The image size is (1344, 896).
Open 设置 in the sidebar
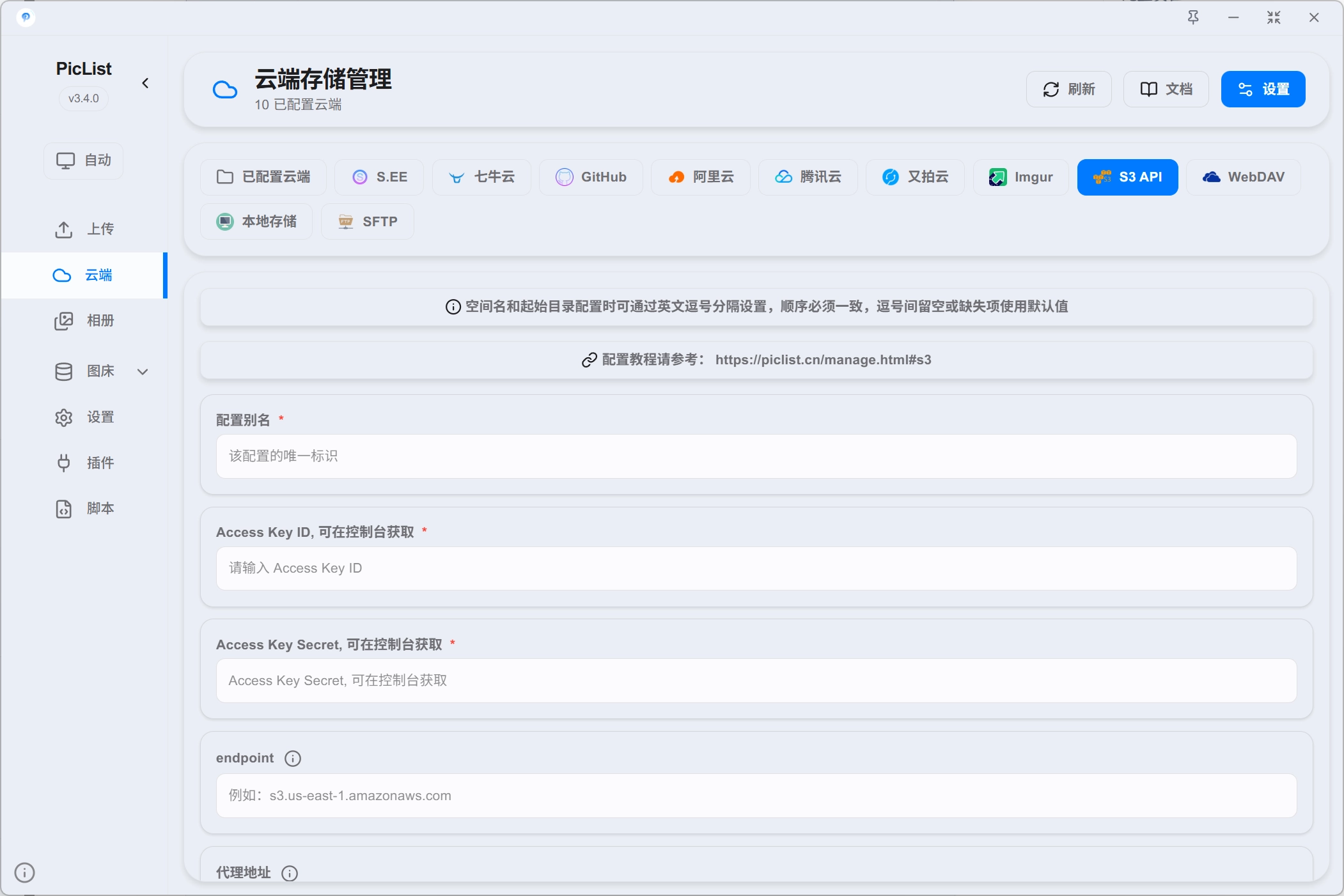(84, 417)
